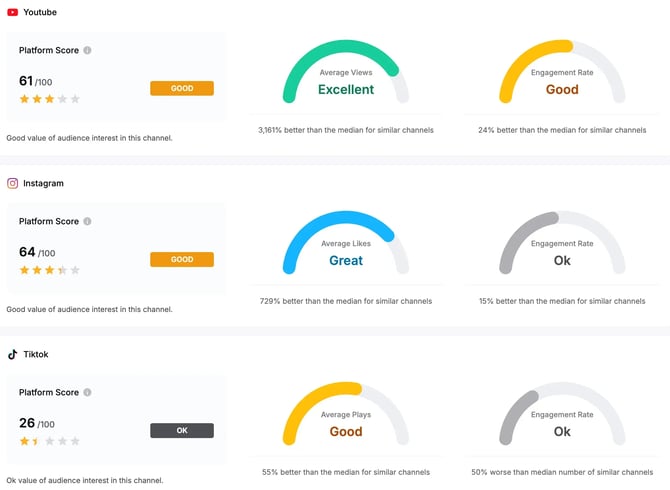Click the orange GOOD badge under Instagram
Screen dimensions: 670x490
[x=182, y=259]
